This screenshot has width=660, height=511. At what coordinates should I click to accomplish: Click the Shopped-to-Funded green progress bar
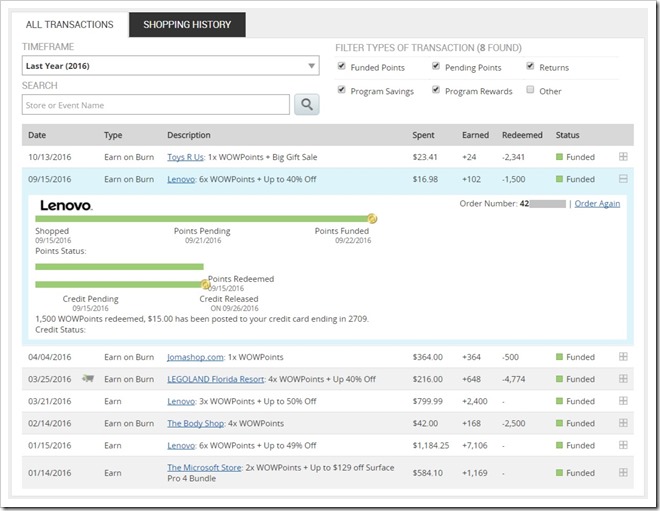coord(202,219)
